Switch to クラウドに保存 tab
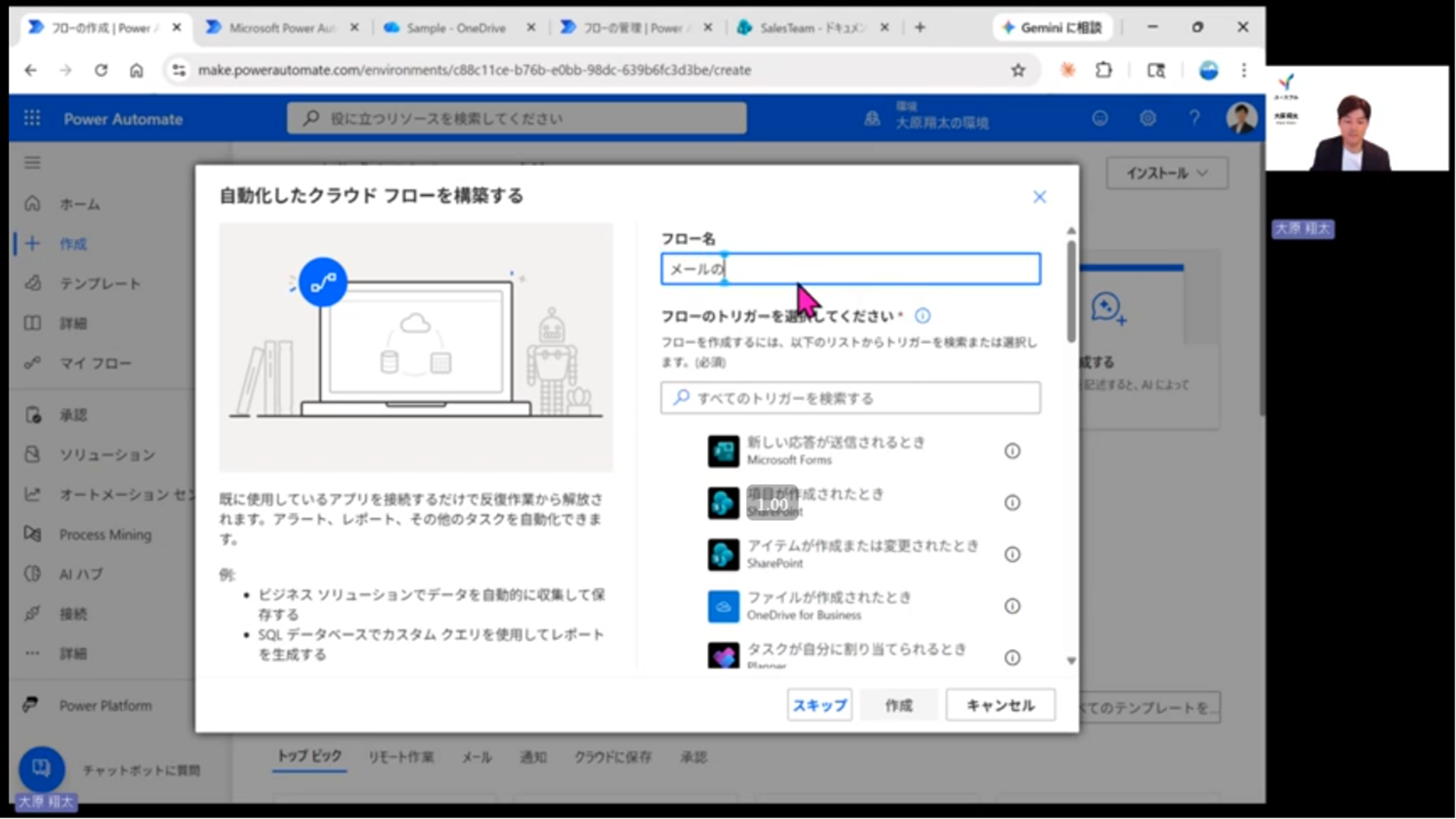The height and width of the screenshot is (819, 1456). point(613,757)
